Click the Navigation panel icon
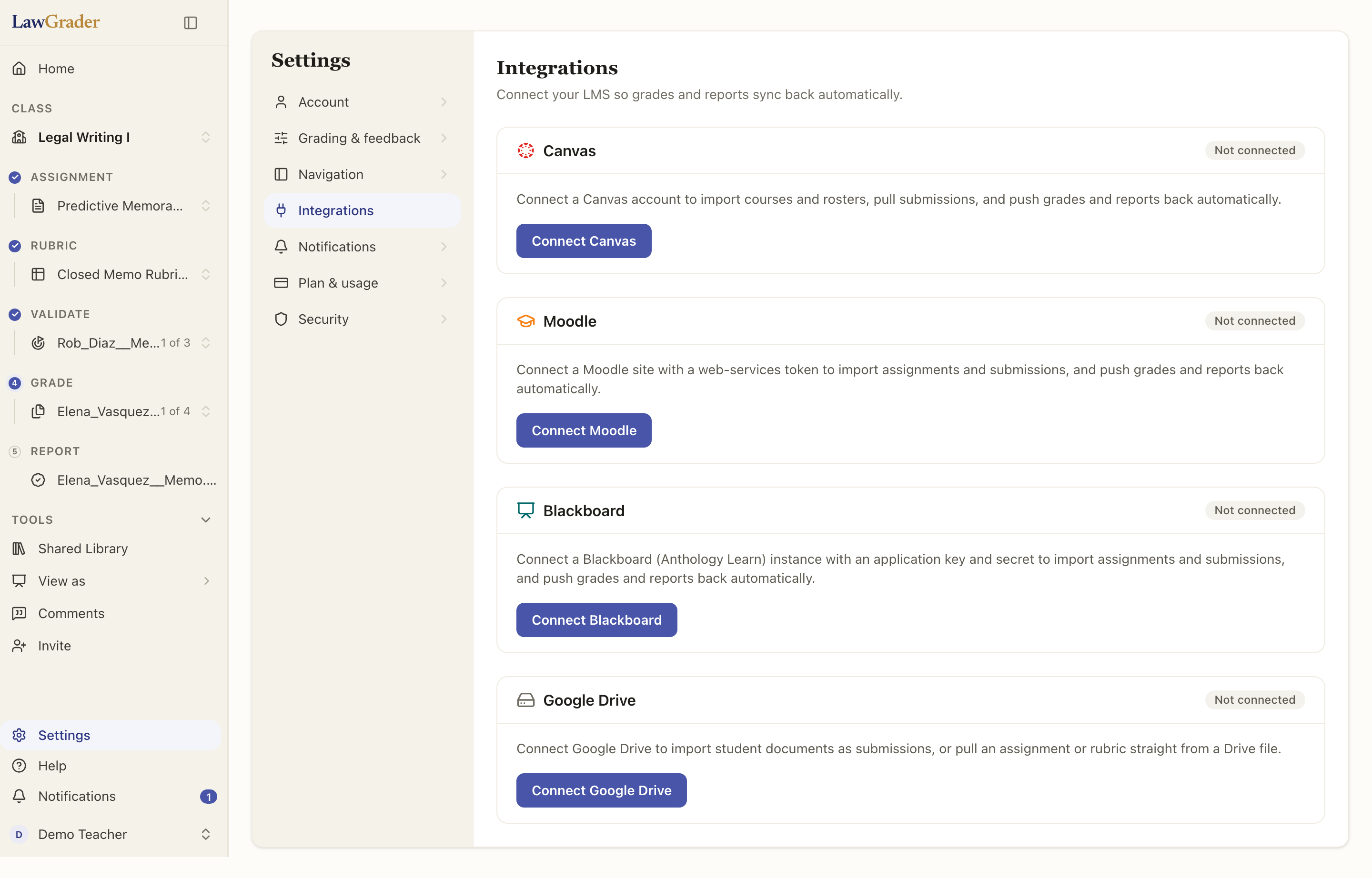This screenshot has width=1372, height=878. click(281, 174)
